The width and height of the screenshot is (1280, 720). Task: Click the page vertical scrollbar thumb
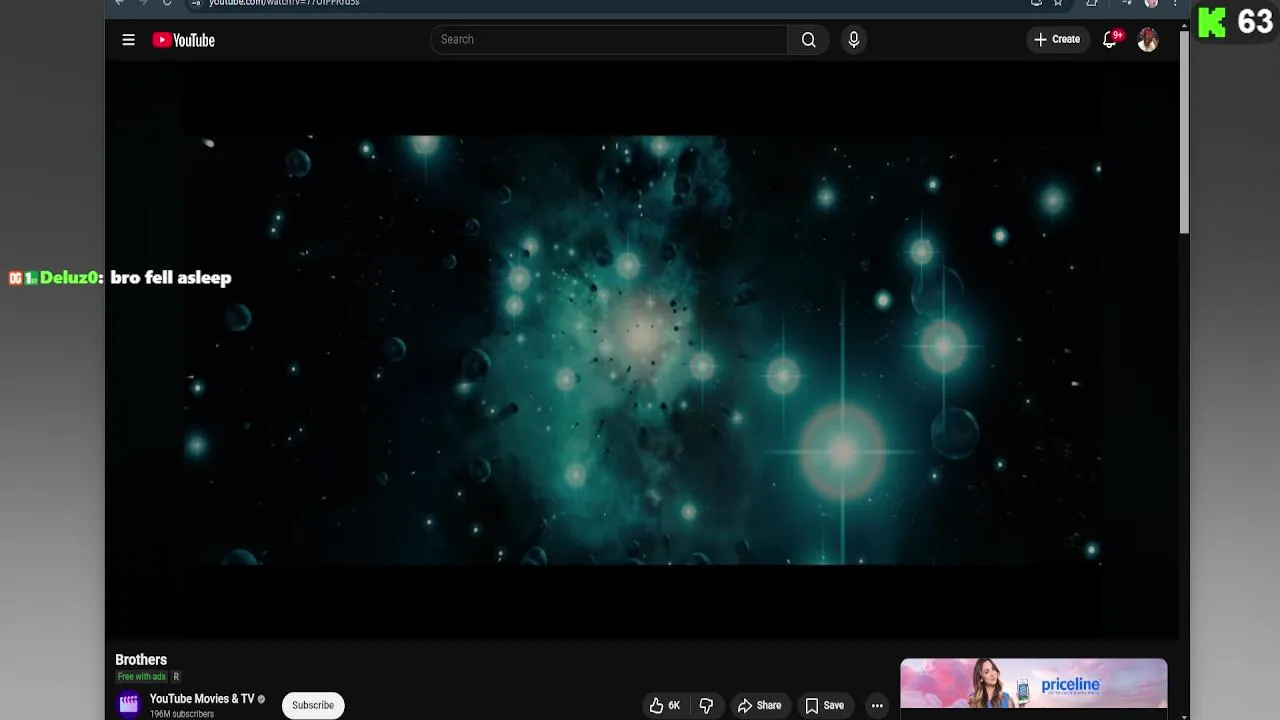1184,130
